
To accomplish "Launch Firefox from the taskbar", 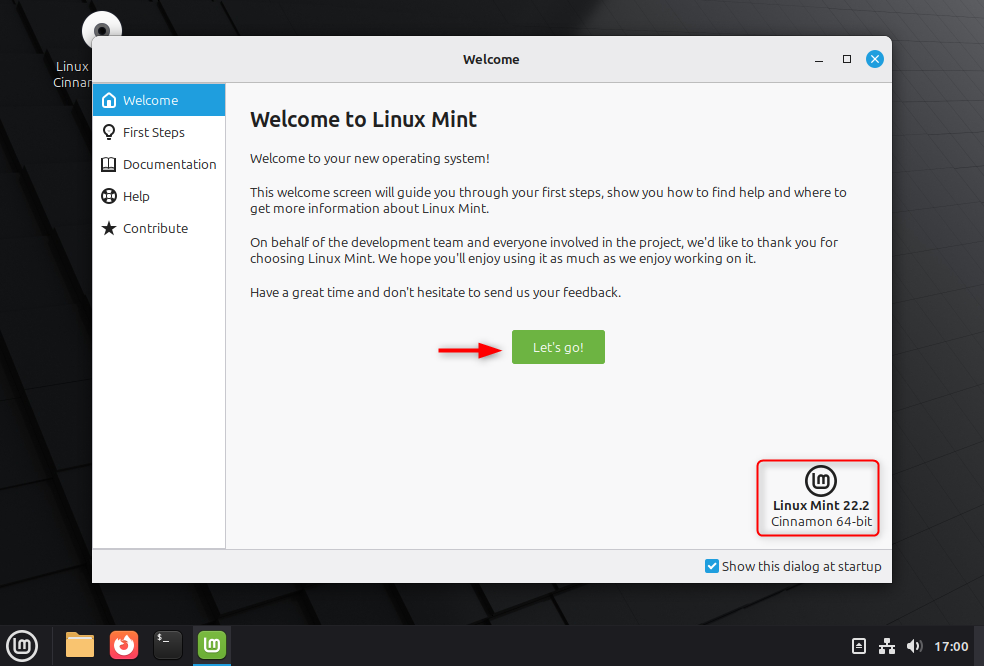I will (123, 645).
